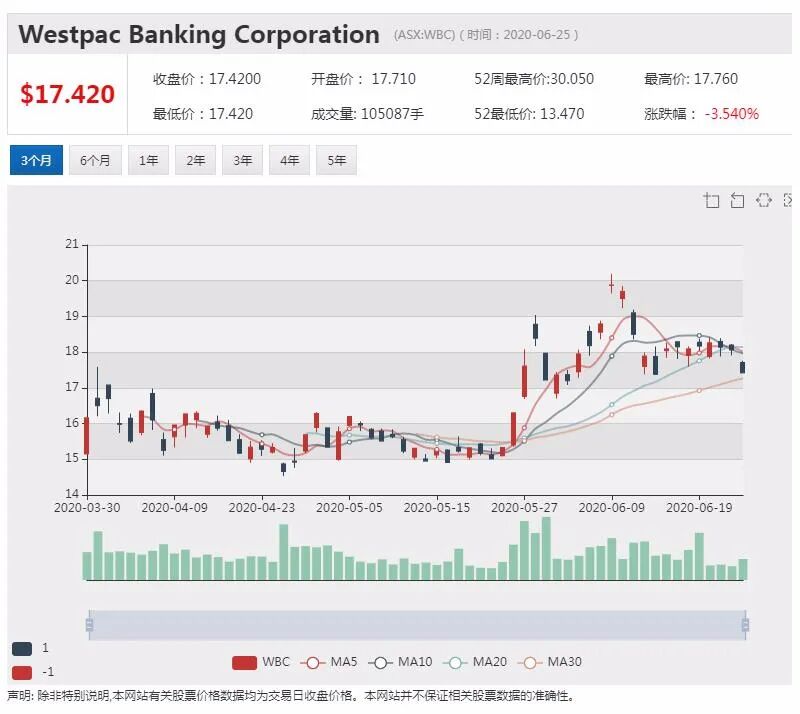Image resolution: width=800 pixels, height=714 pixels.
Task: Click the 涨跌幅 -3.540% value
Action: (732, 114)
